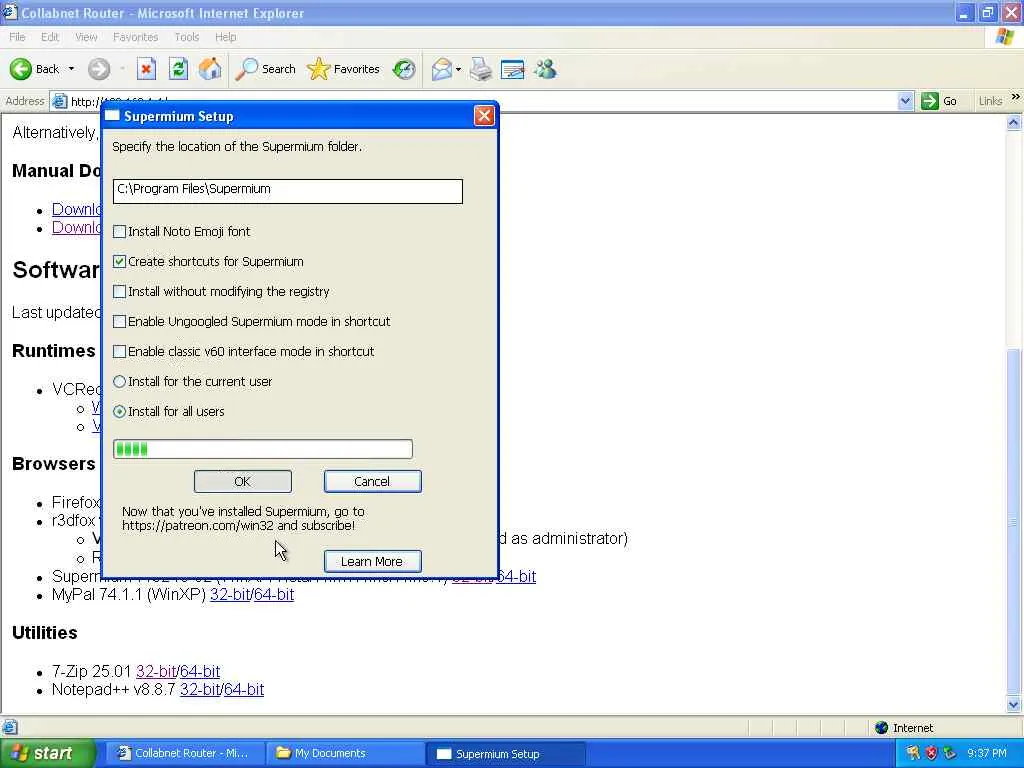Open the Search magnifier toolbar button

coord(265,69)
